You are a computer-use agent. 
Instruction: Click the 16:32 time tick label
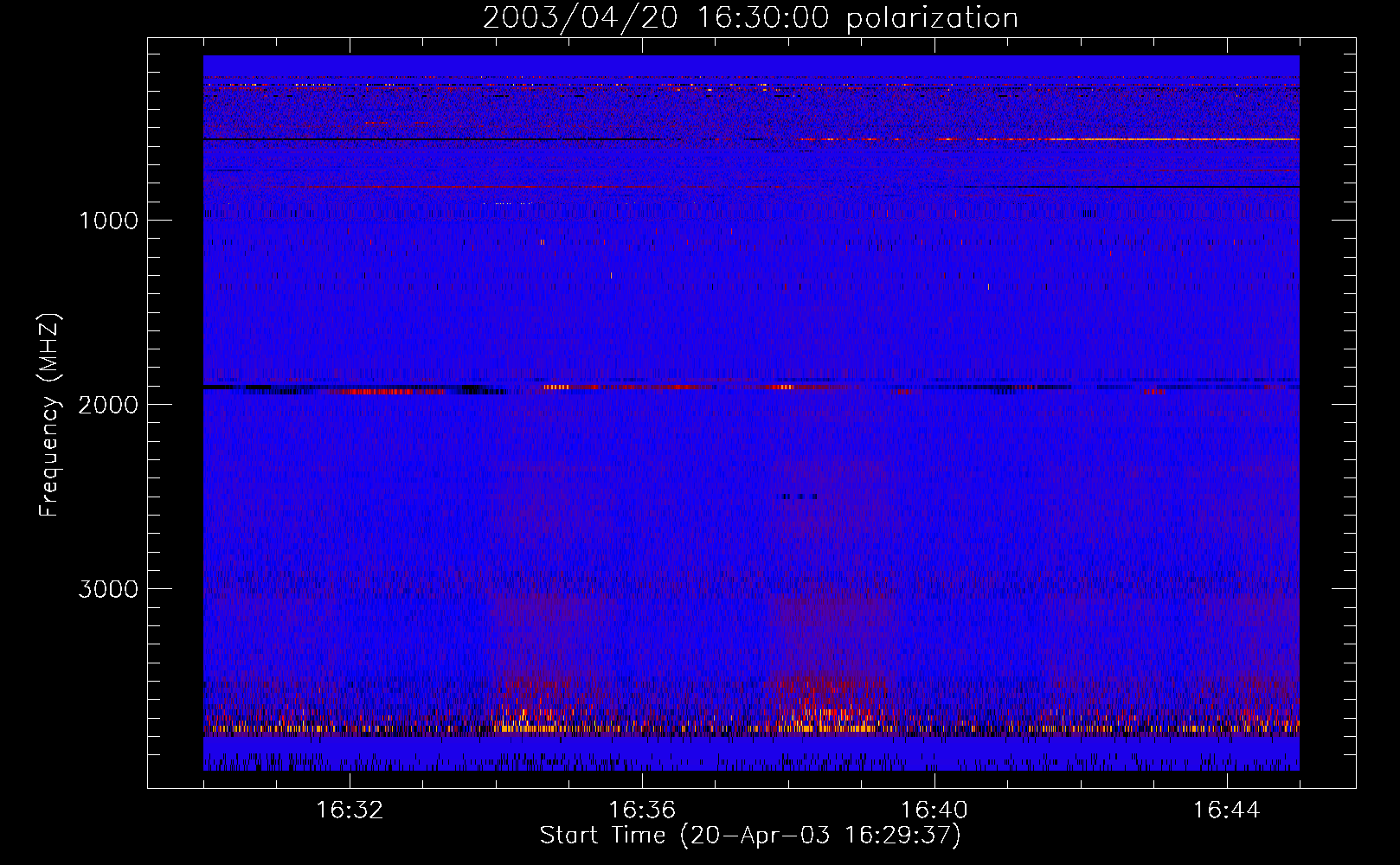click(350, 811)
